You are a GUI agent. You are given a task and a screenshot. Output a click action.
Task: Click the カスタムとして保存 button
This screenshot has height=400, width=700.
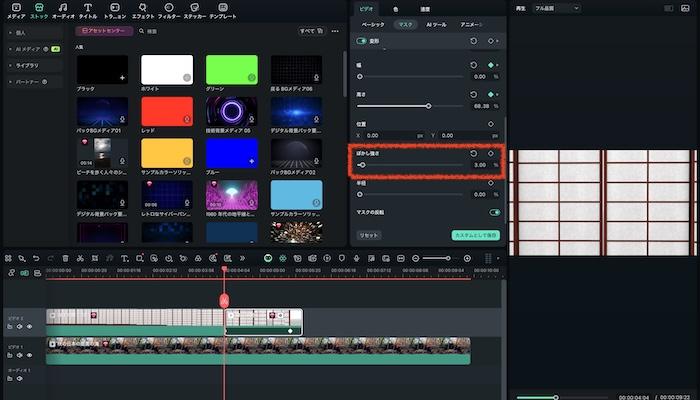coord(475,234)
